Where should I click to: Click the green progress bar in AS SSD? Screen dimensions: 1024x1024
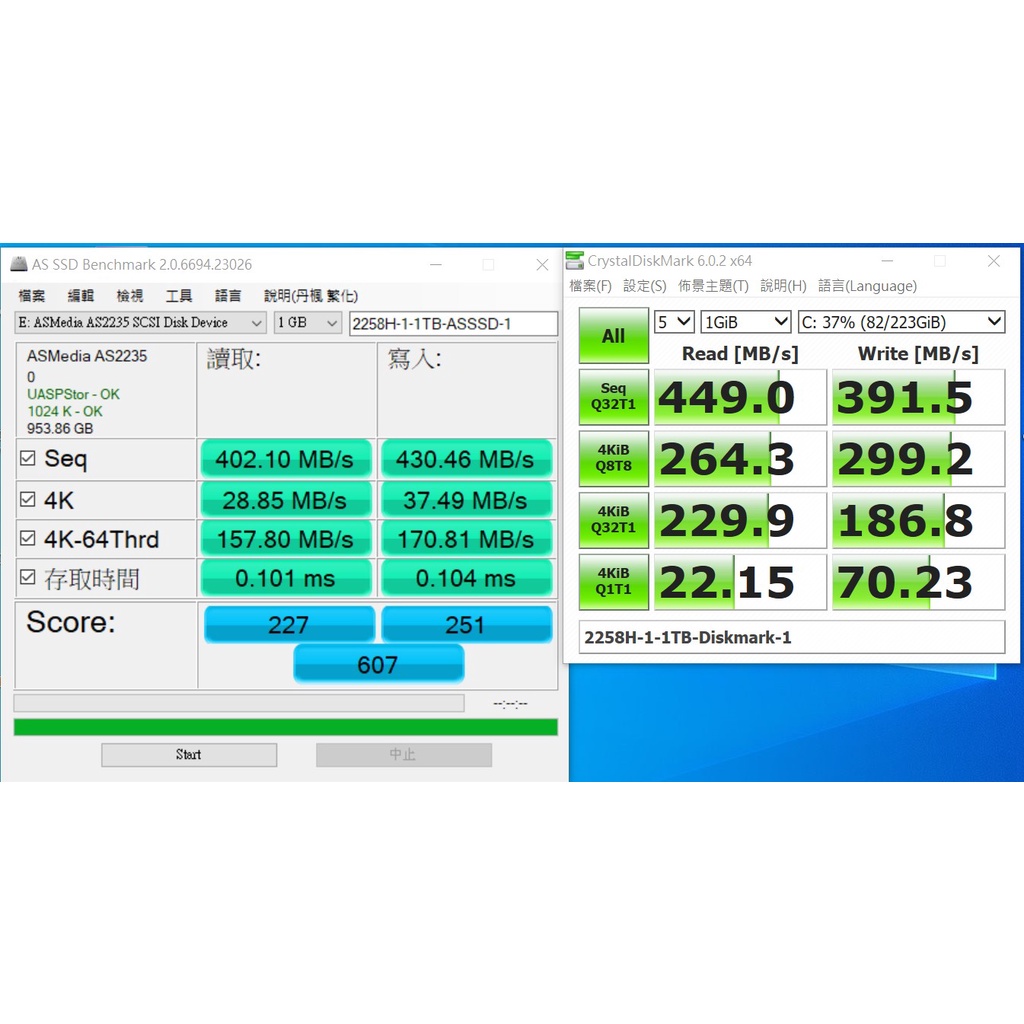pos(285,727)
